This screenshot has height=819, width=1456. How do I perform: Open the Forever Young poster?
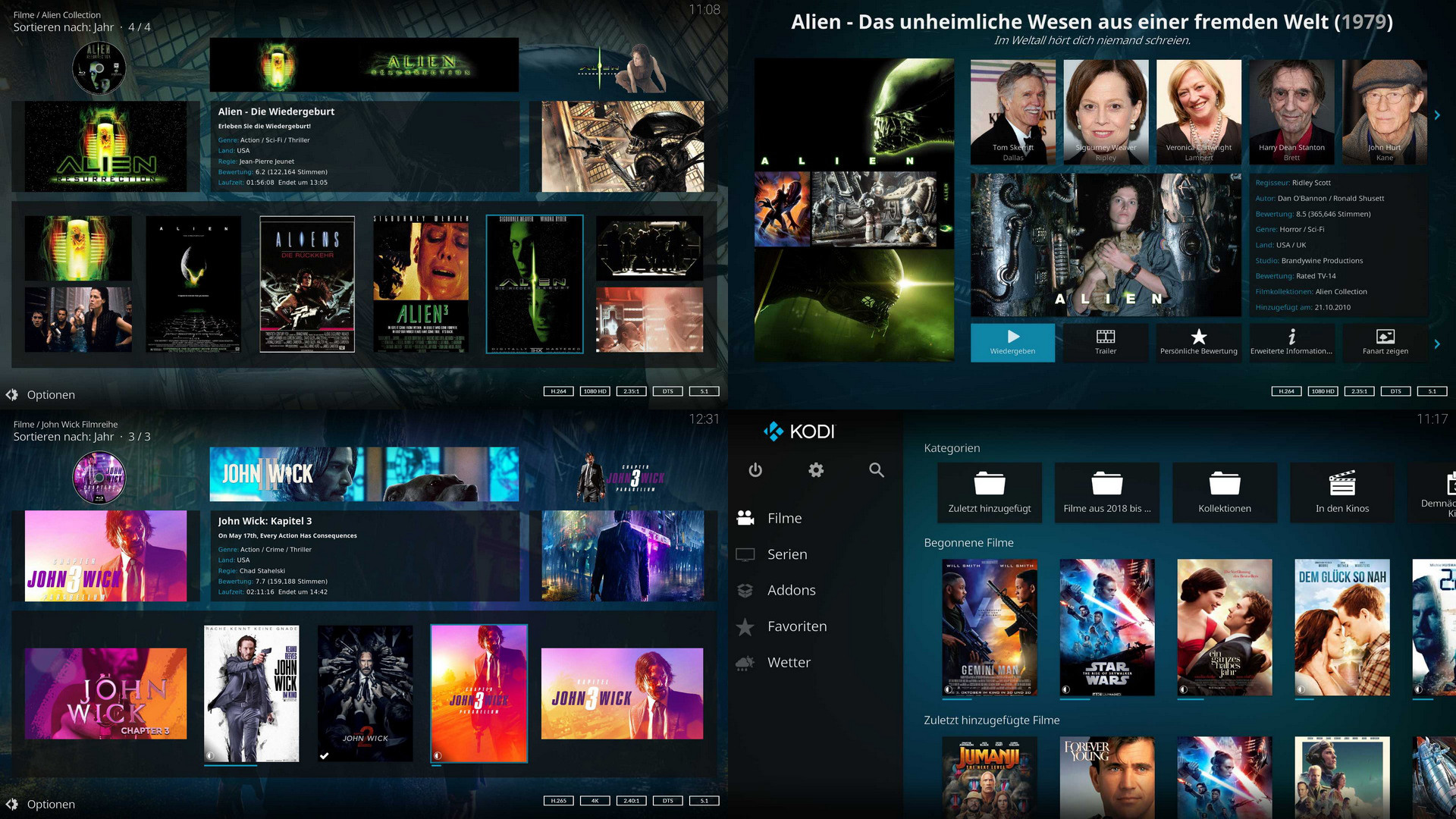(1107, 777)
